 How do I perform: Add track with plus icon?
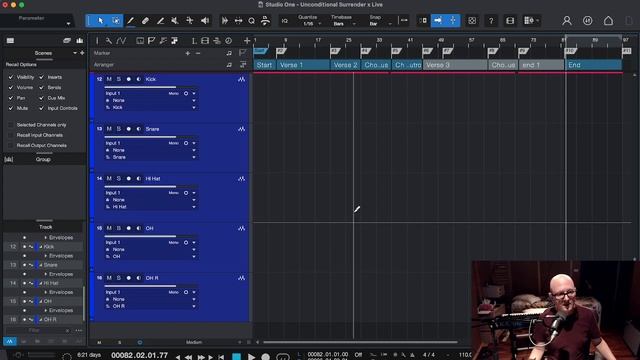click(247, 41)
